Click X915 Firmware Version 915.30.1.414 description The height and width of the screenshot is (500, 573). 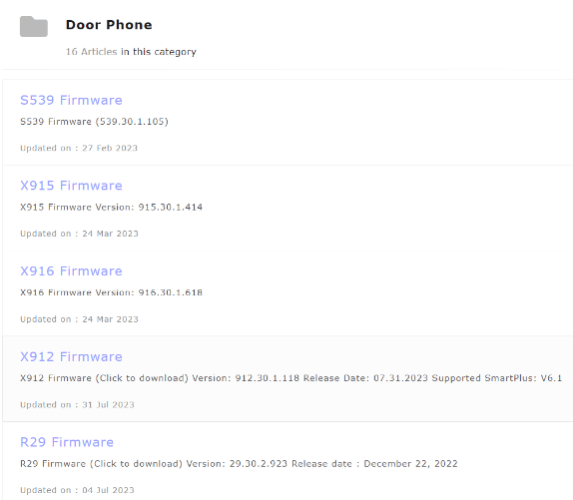pos(111,207)
